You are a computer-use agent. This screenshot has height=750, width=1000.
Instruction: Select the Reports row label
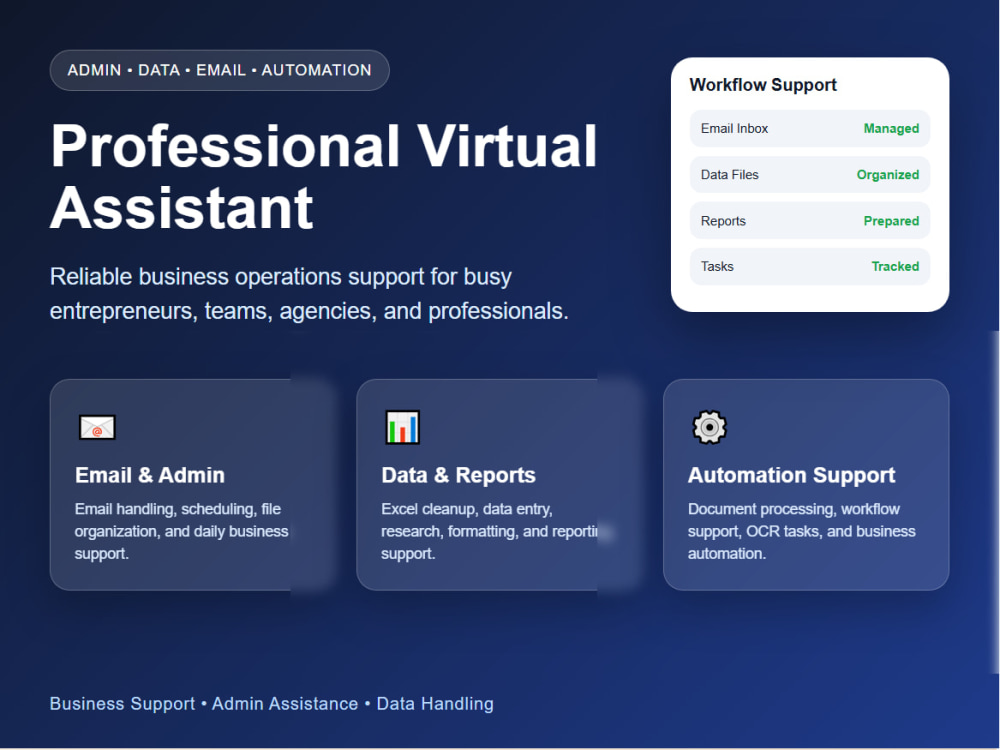tap(723, 221)
